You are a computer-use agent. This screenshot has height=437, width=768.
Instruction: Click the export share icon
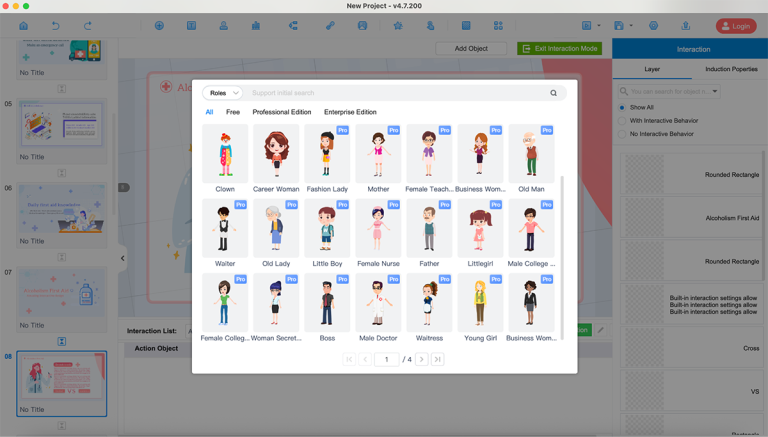tap(686, 26)
